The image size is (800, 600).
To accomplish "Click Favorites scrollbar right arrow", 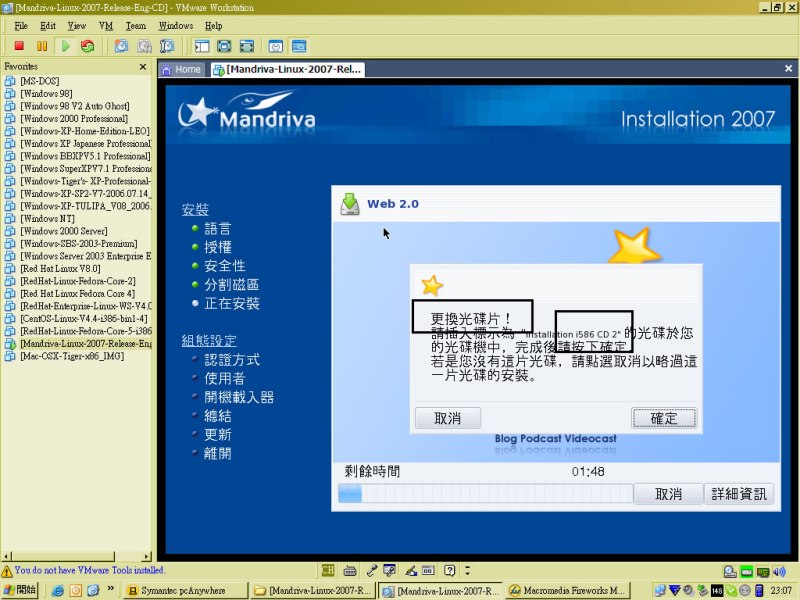I will click(x=147, y=556).
